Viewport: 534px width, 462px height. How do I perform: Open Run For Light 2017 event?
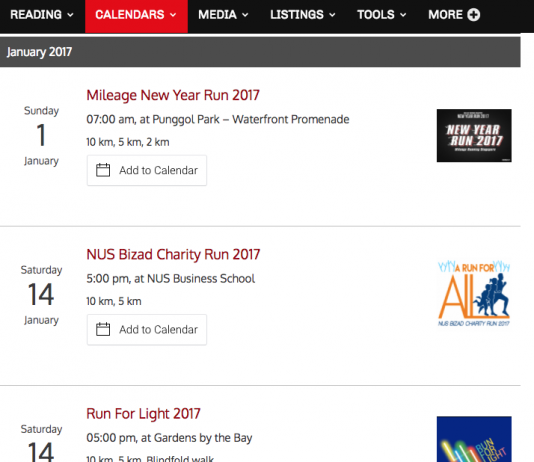pyautogui.click(x=143, y=414)
